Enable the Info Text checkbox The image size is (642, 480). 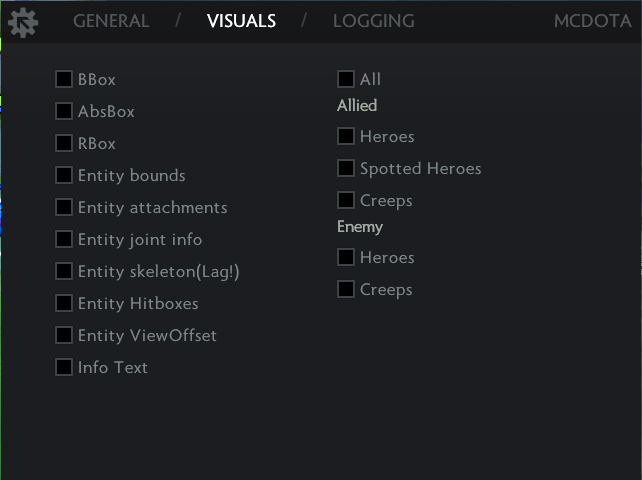(64, 367)
